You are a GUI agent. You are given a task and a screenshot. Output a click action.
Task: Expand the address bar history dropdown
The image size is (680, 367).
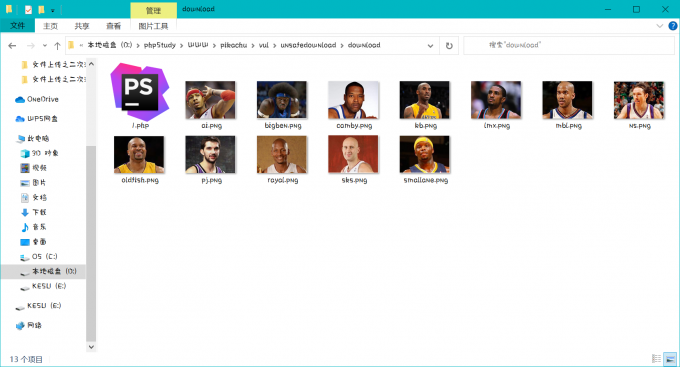tap(430, 46)
